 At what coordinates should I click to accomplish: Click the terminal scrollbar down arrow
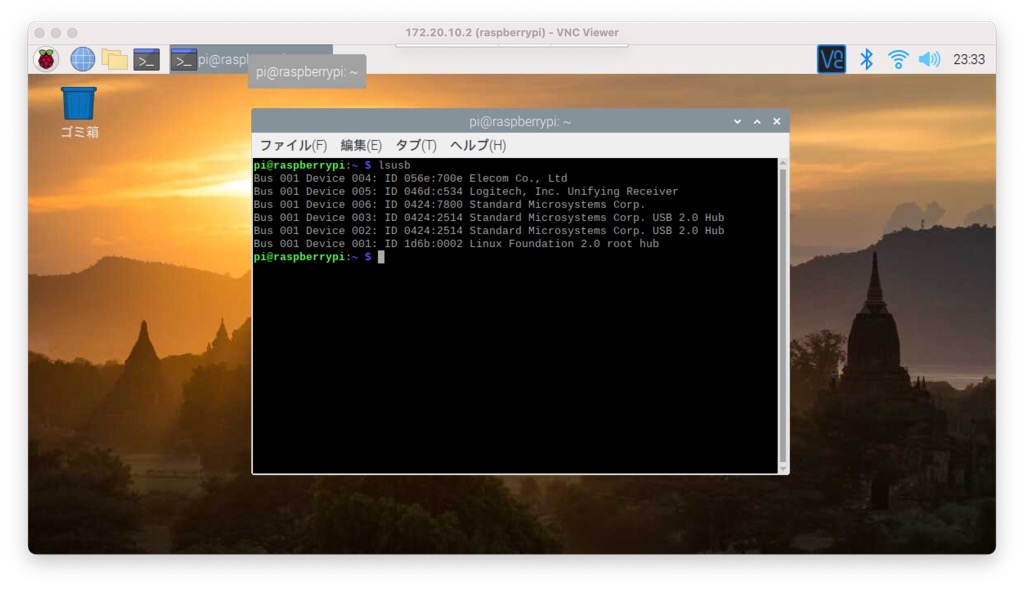(x=783, y=467)
